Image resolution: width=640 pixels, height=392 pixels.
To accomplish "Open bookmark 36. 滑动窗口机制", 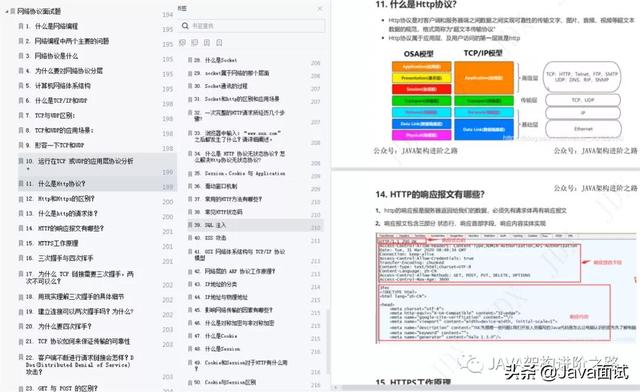I will pos(215,187).
